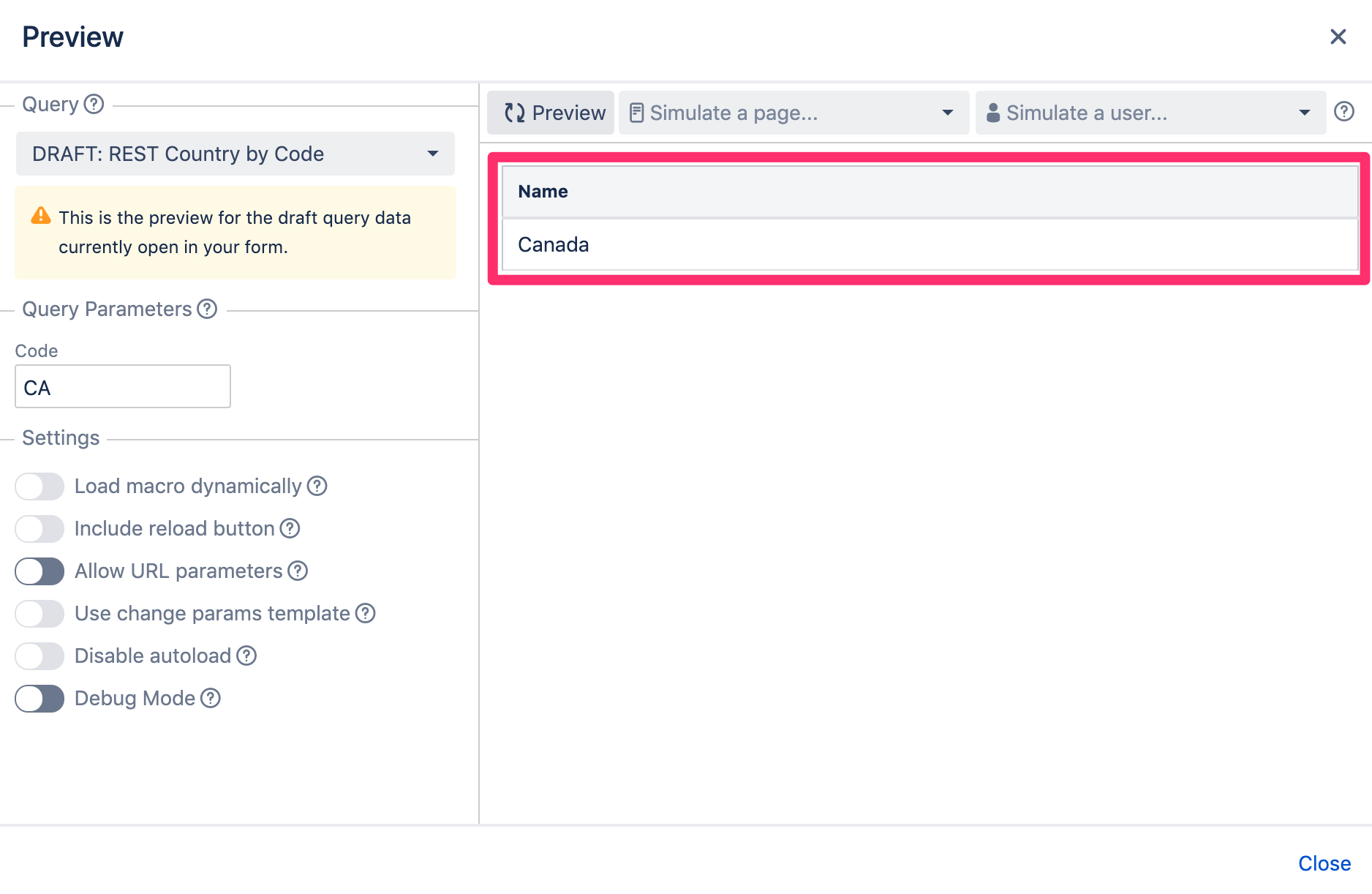This screenshot has width=1372, height=894.
Task: Open help for Load macro dynamically
Action: pos(317,486)
